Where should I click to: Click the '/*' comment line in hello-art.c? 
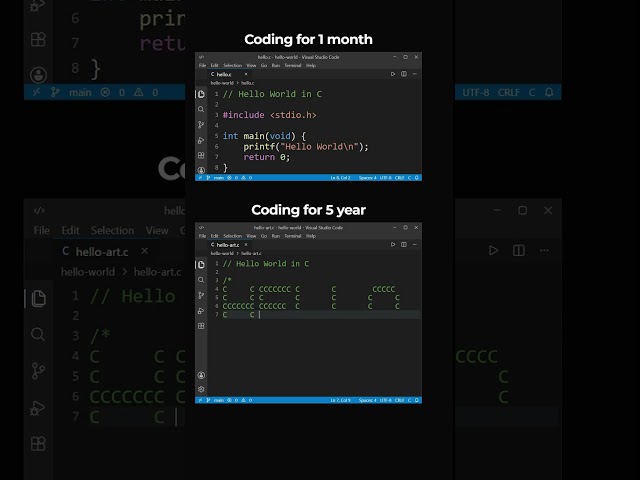coord(227,280)
